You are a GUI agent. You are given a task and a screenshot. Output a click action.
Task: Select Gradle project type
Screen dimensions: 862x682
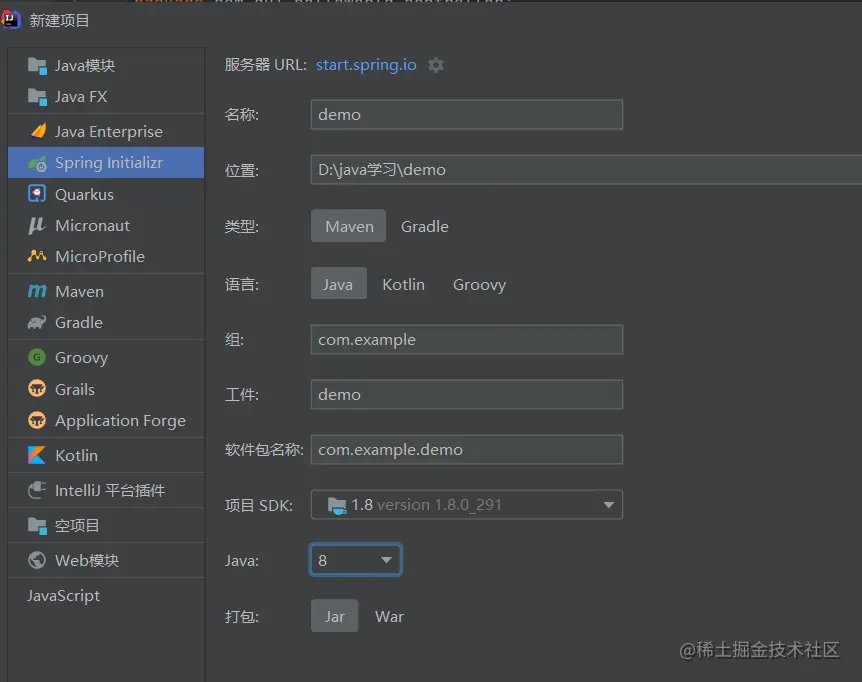point(424,226)
